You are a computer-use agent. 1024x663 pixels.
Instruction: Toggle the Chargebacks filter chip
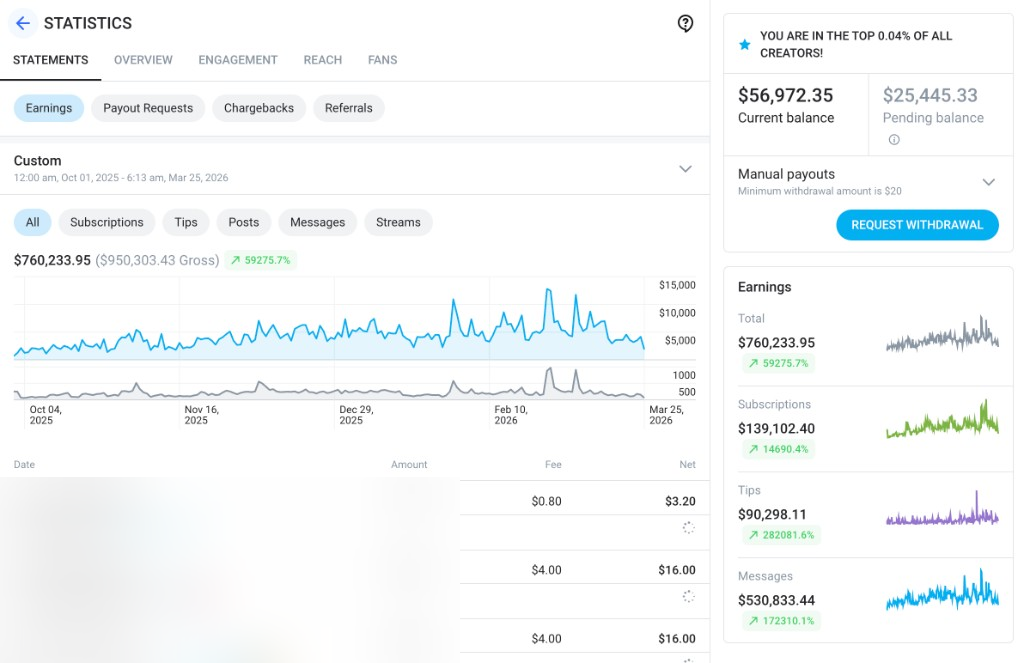coord(258,108)
